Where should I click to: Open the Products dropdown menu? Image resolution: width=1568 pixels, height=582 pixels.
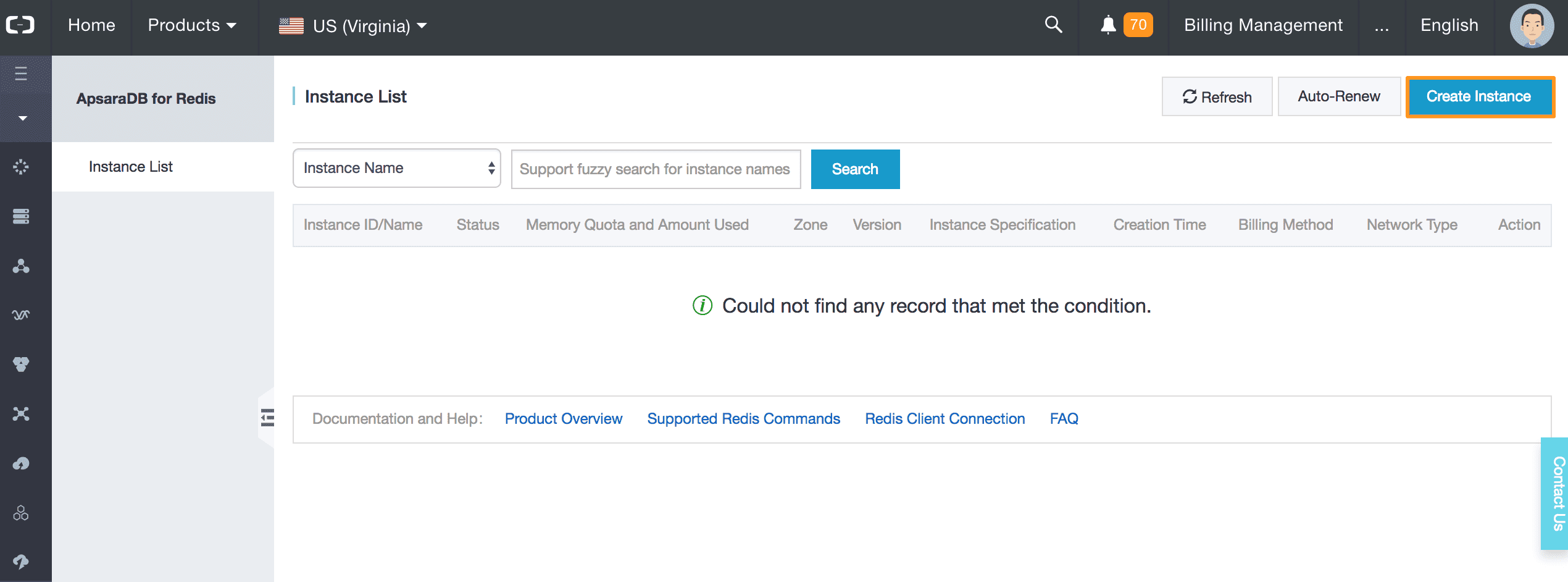tap(192, 25)
